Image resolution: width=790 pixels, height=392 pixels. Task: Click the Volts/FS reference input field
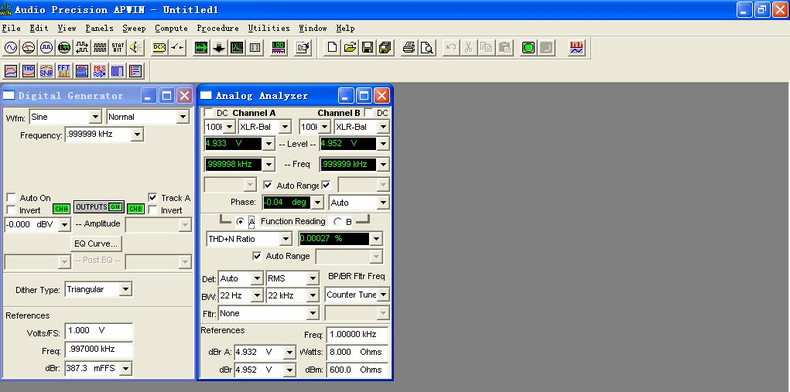click(99, 331)
